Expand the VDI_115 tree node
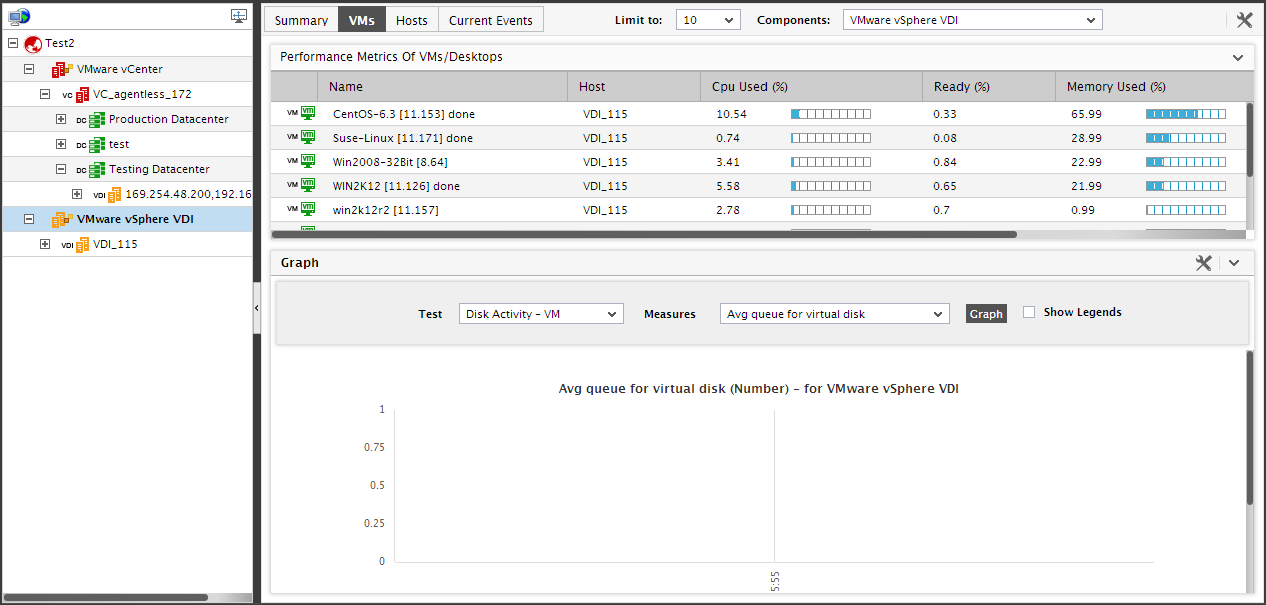 45,244
